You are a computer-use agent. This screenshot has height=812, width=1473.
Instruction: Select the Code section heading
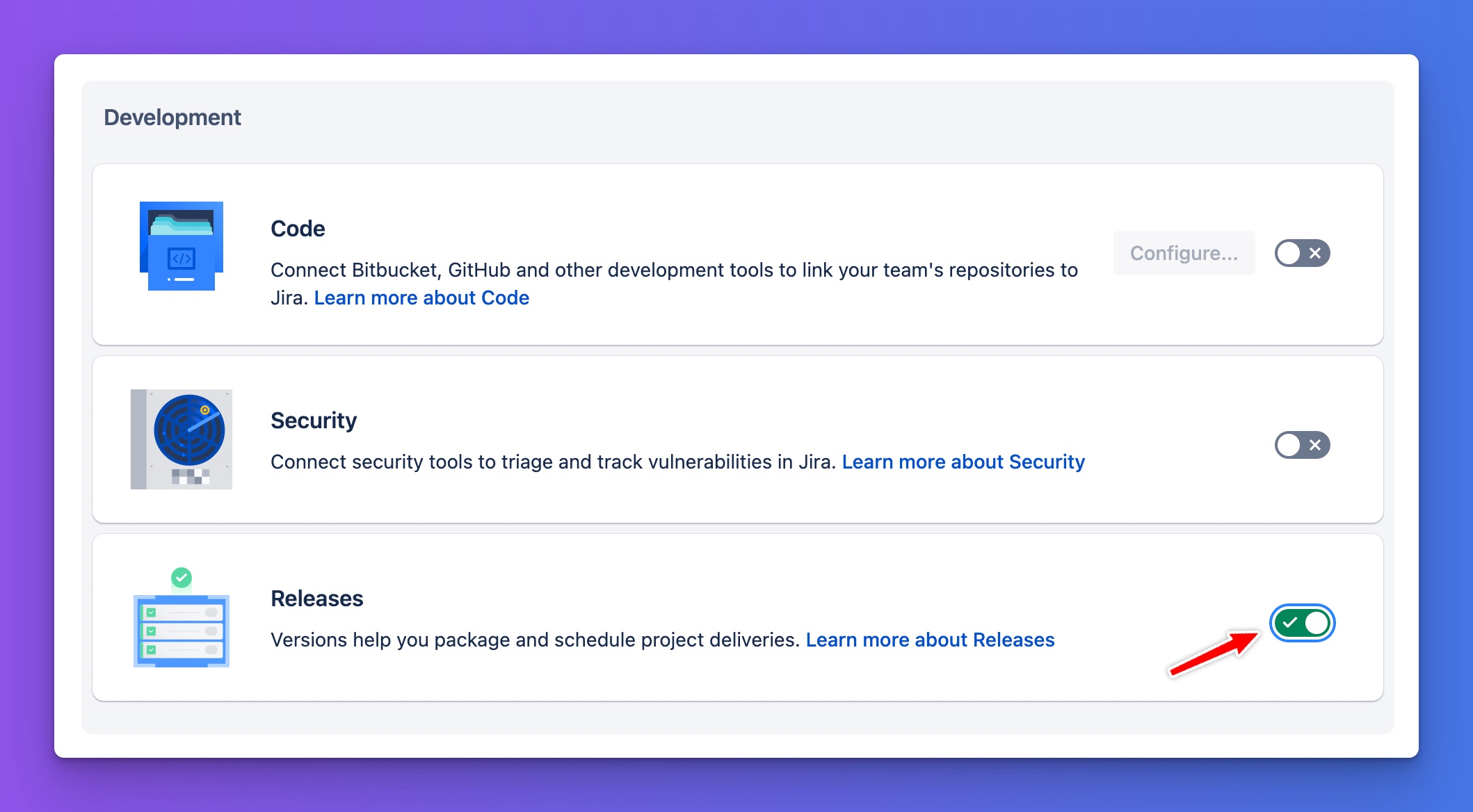pos(298,228)
